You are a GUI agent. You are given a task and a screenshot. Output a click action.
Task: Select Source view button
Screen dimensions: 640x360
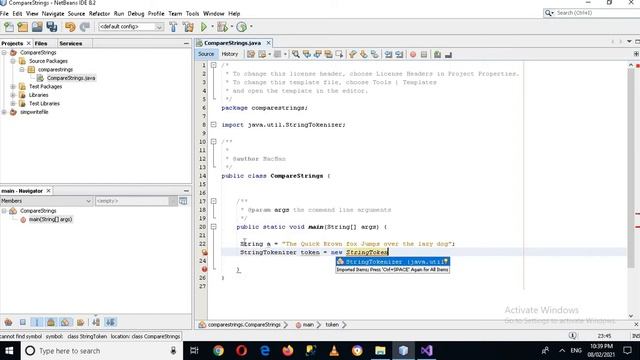(206, 54)
